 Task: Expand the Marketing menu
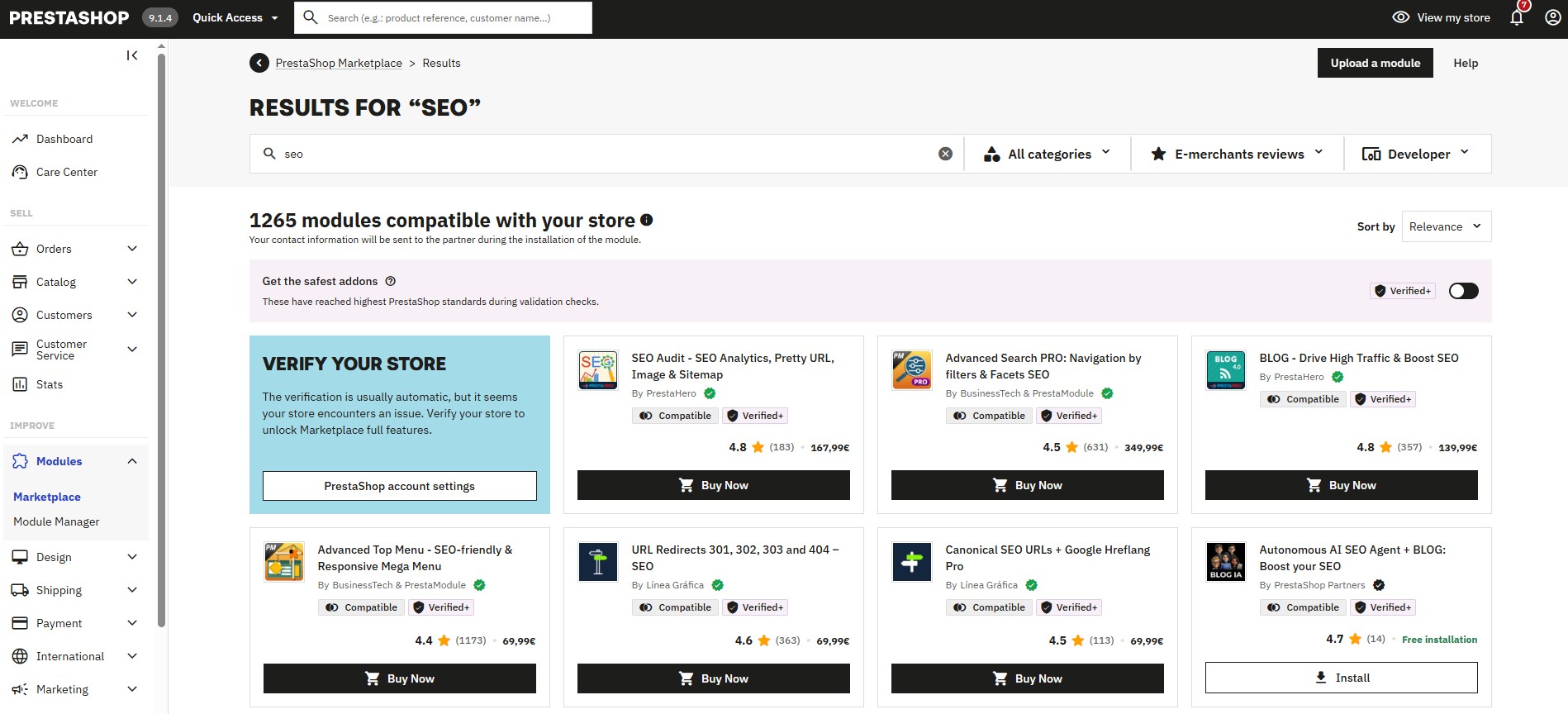132,689
